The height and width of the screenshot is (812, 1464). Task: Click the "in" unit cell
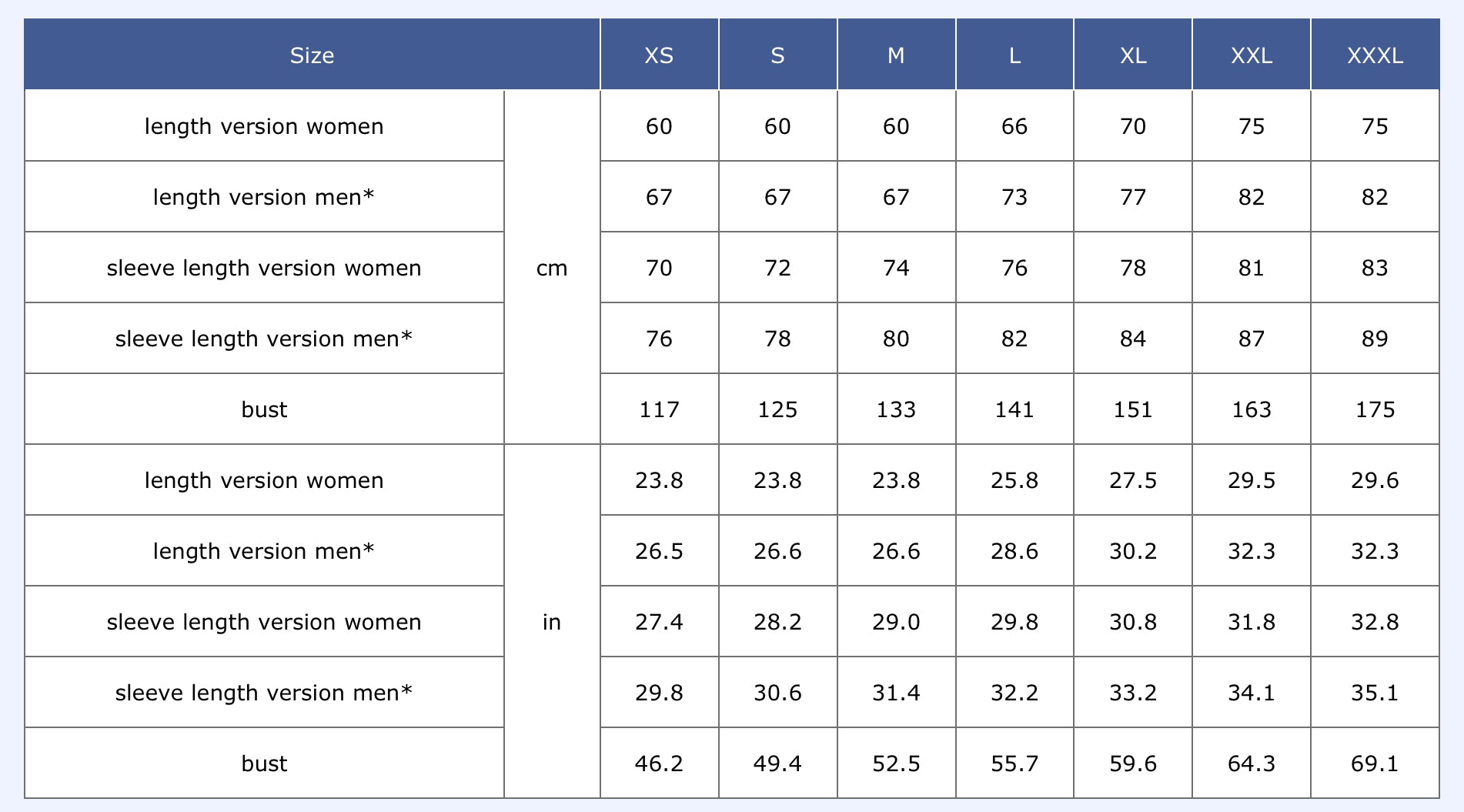pyautogui.click(x=552, y=622)
